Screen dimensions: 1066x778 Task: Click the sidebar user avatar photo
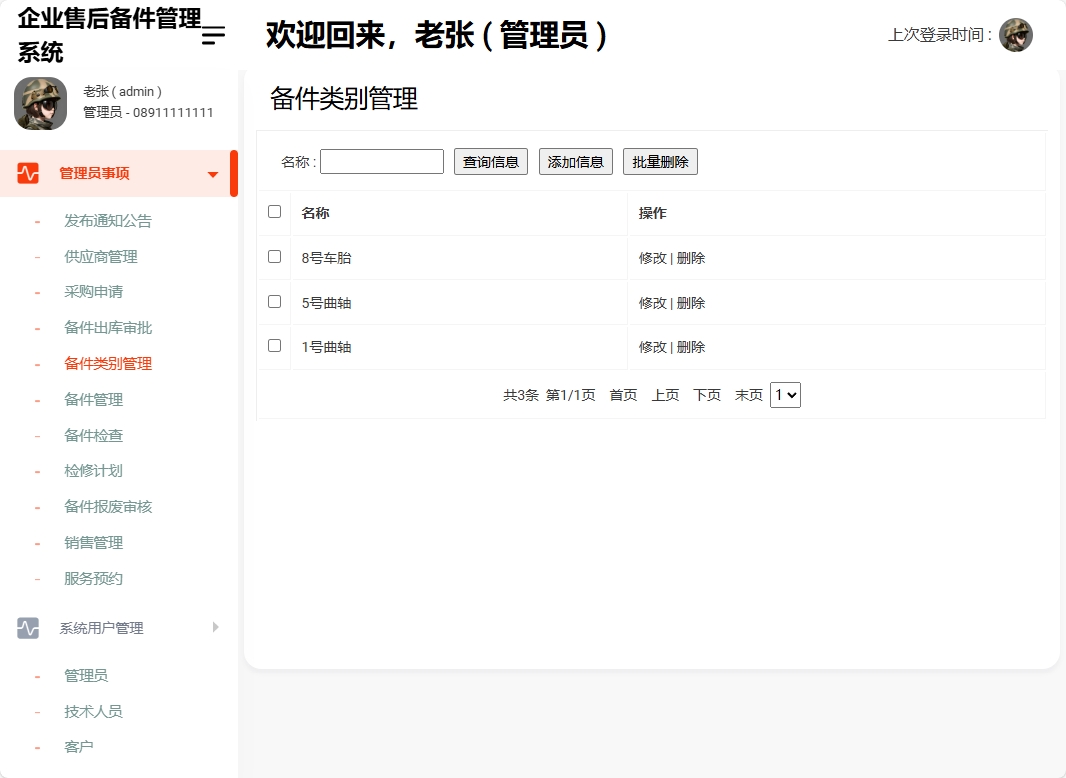[x=40, y=103]
